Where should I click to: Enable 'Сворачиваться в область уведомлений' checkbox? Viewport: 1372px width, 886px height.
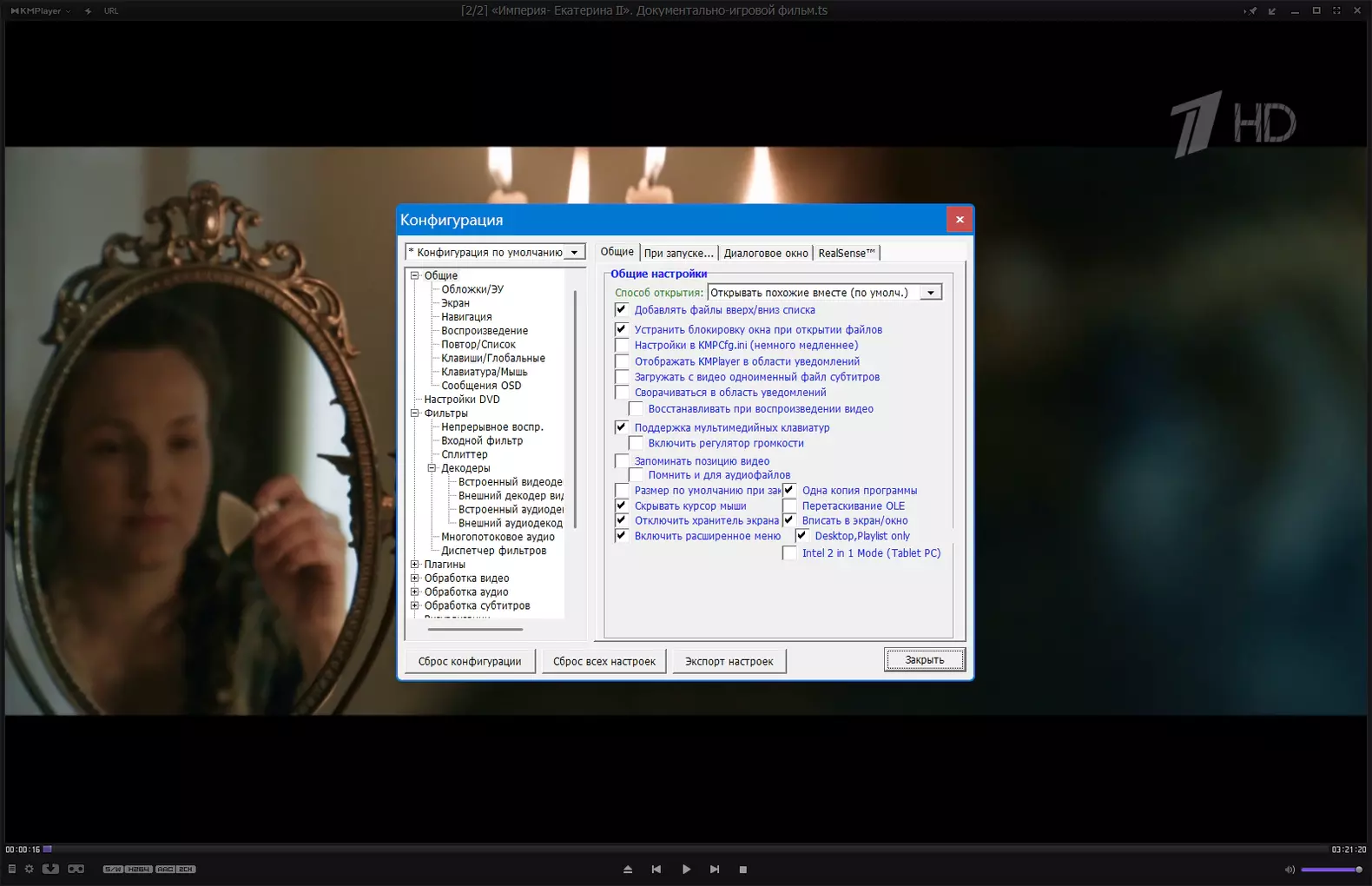[622, 393]
